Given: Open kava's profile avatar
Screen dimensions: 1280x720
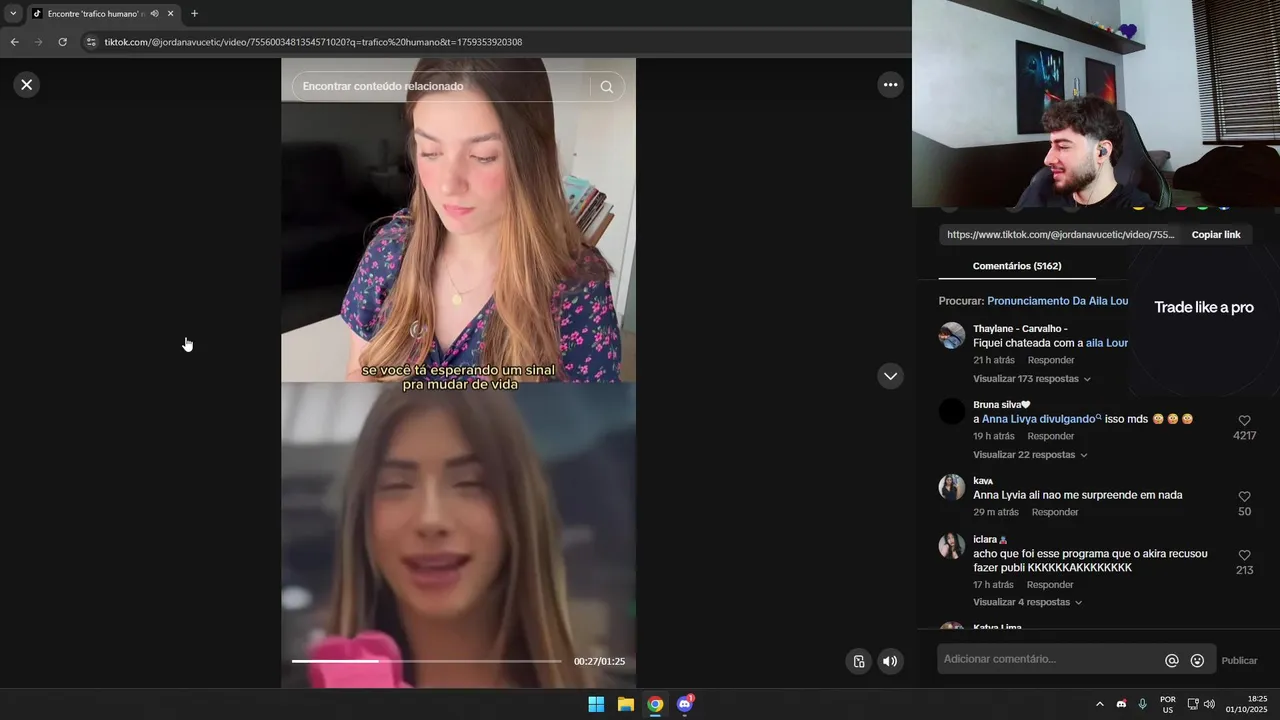Looking at the screenshot, I should pos(952,487).
